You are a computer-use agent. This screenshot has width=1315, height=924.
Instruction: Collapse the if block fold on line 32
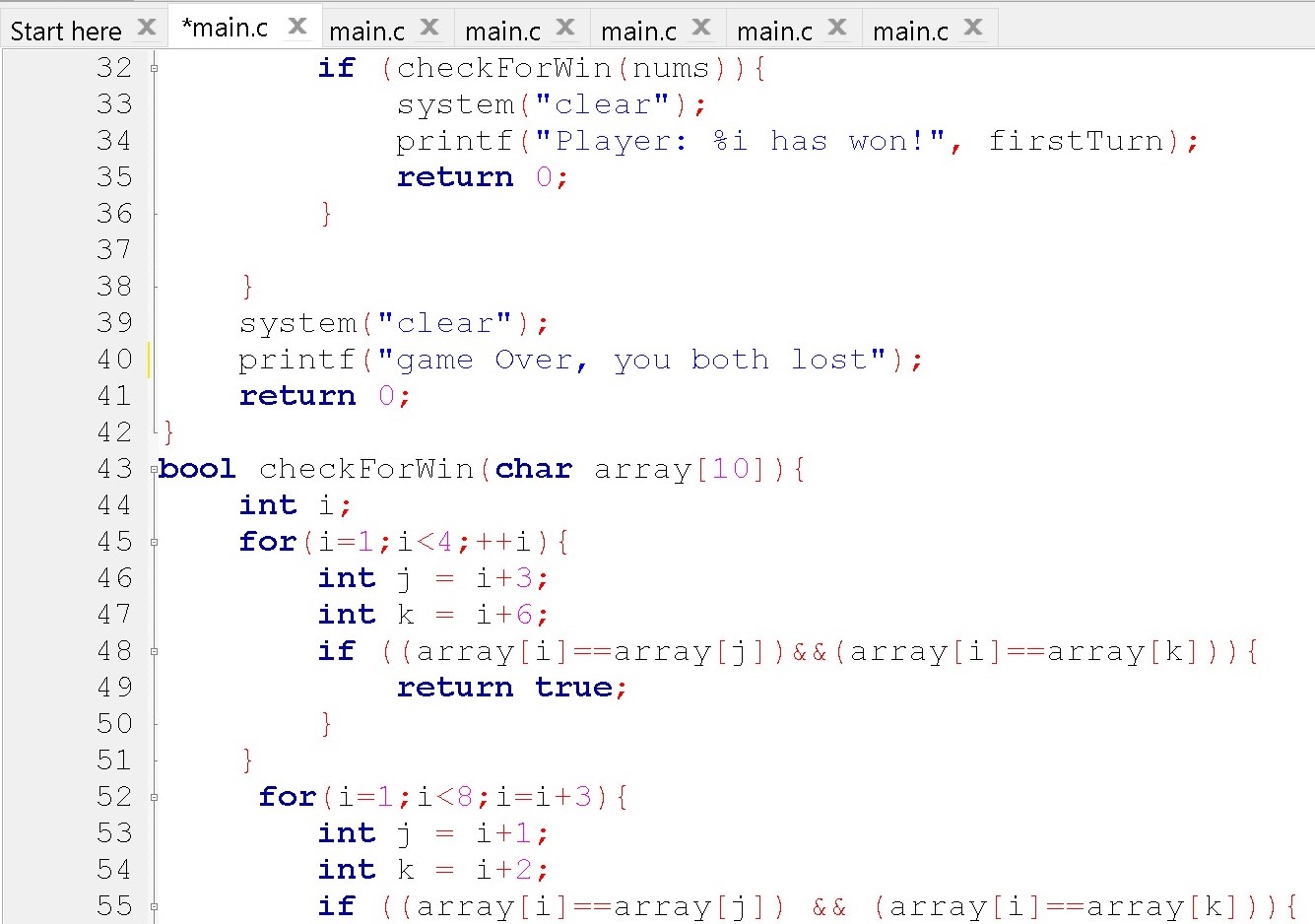pyautogui.click(x=154, y=68)
